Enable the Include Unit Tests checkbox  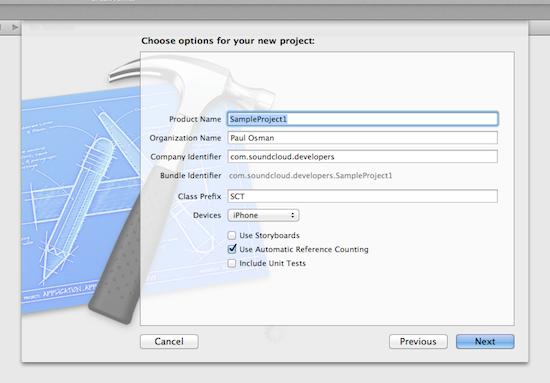232,263
